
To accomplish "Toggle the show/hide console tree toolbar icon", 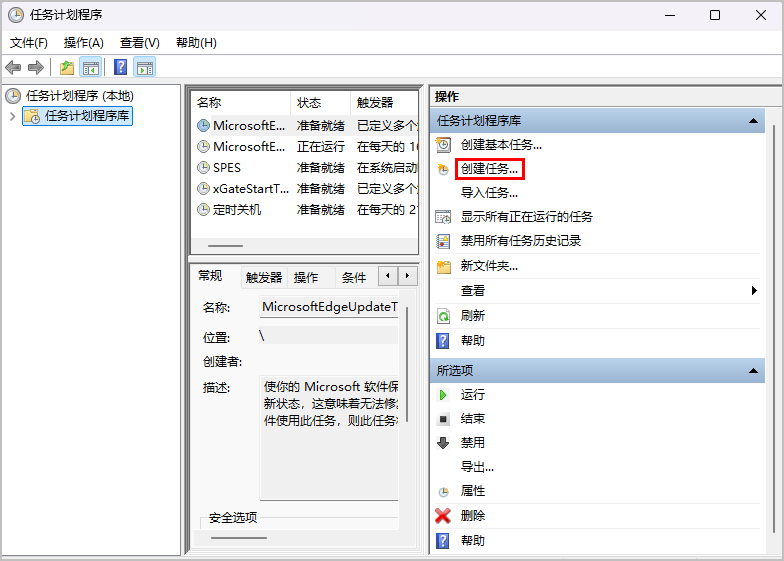I will pos(91,68).
